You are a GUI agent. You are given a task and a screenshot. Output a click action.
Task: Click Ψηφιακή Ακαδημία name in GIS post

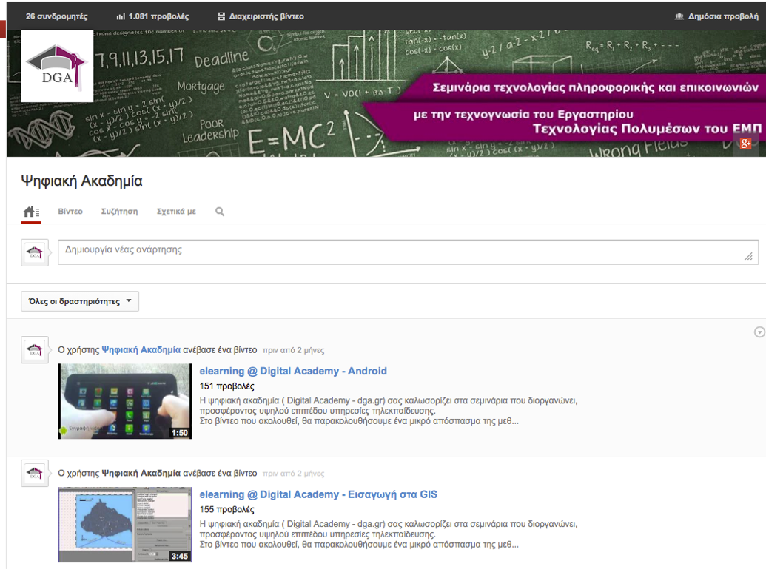coord(141,473)
